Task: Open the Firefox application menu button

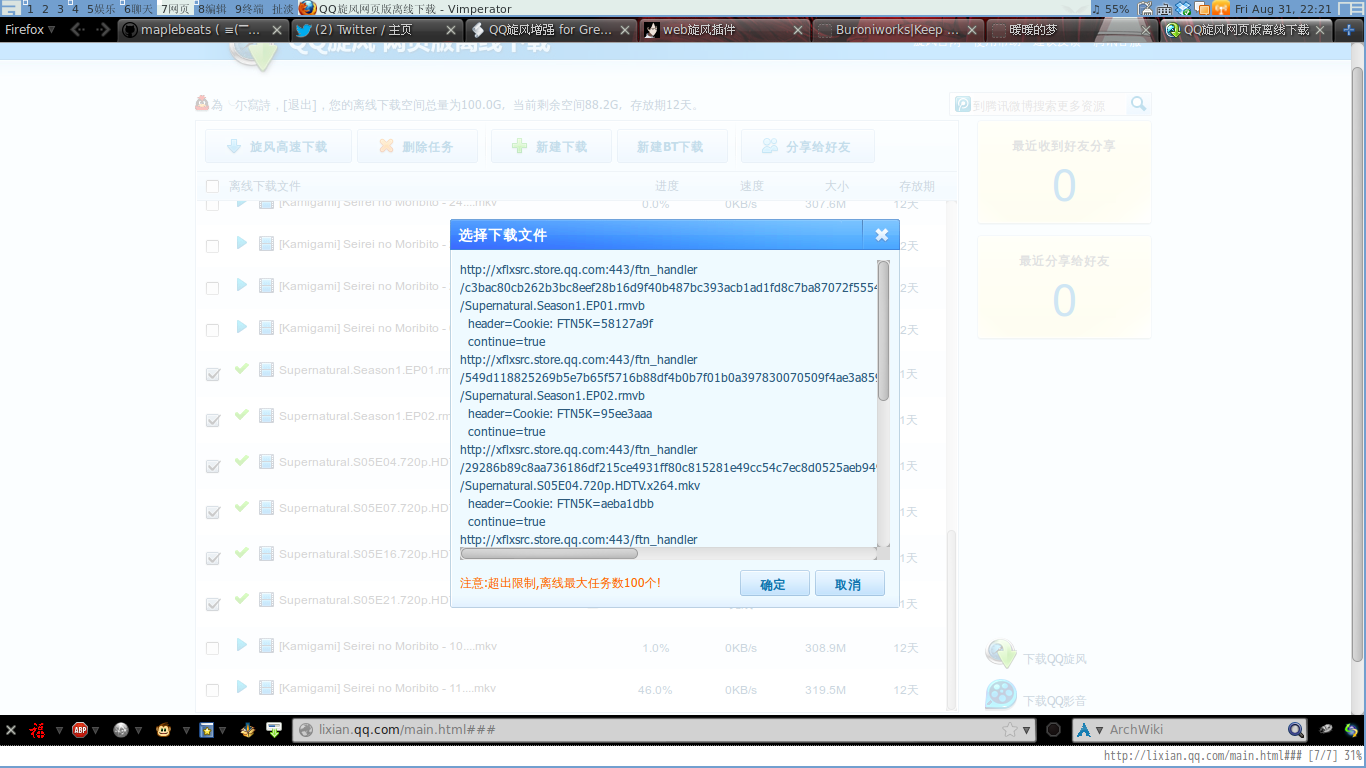Action: (30, 30)
